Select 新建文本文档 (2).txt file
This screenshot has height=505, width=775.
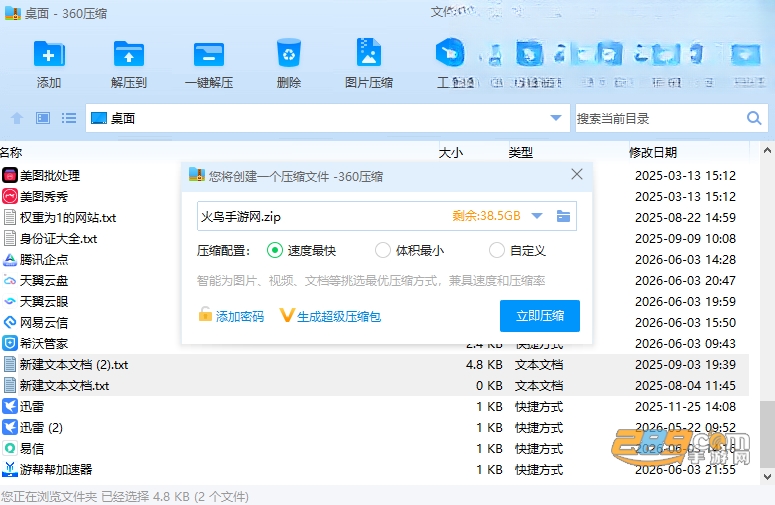point(66,365)
